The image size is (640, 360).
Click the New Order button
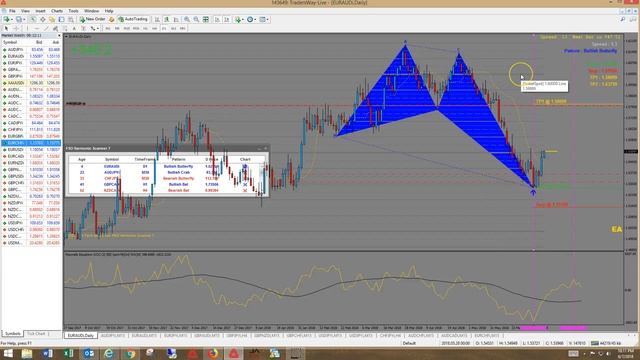coord(93,19)
